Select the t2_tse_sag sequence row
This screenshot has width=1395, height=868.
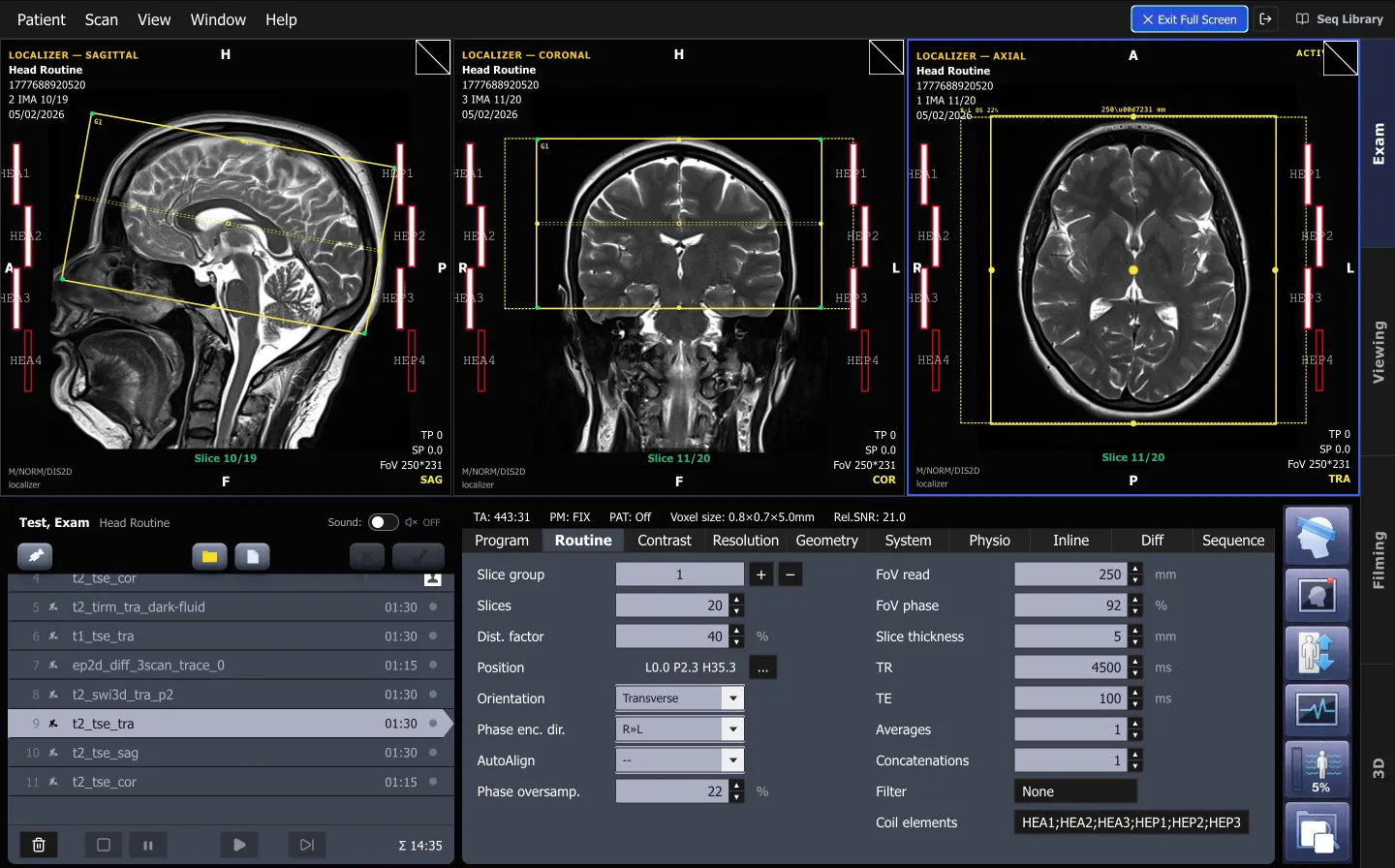231,753
